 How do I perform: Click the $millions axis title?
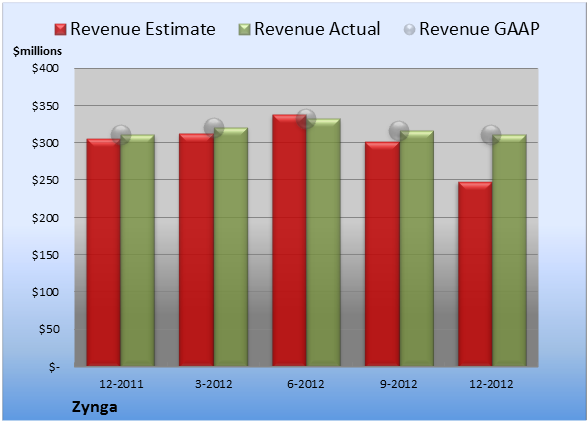pyautogui.click(x=37, y=51)
